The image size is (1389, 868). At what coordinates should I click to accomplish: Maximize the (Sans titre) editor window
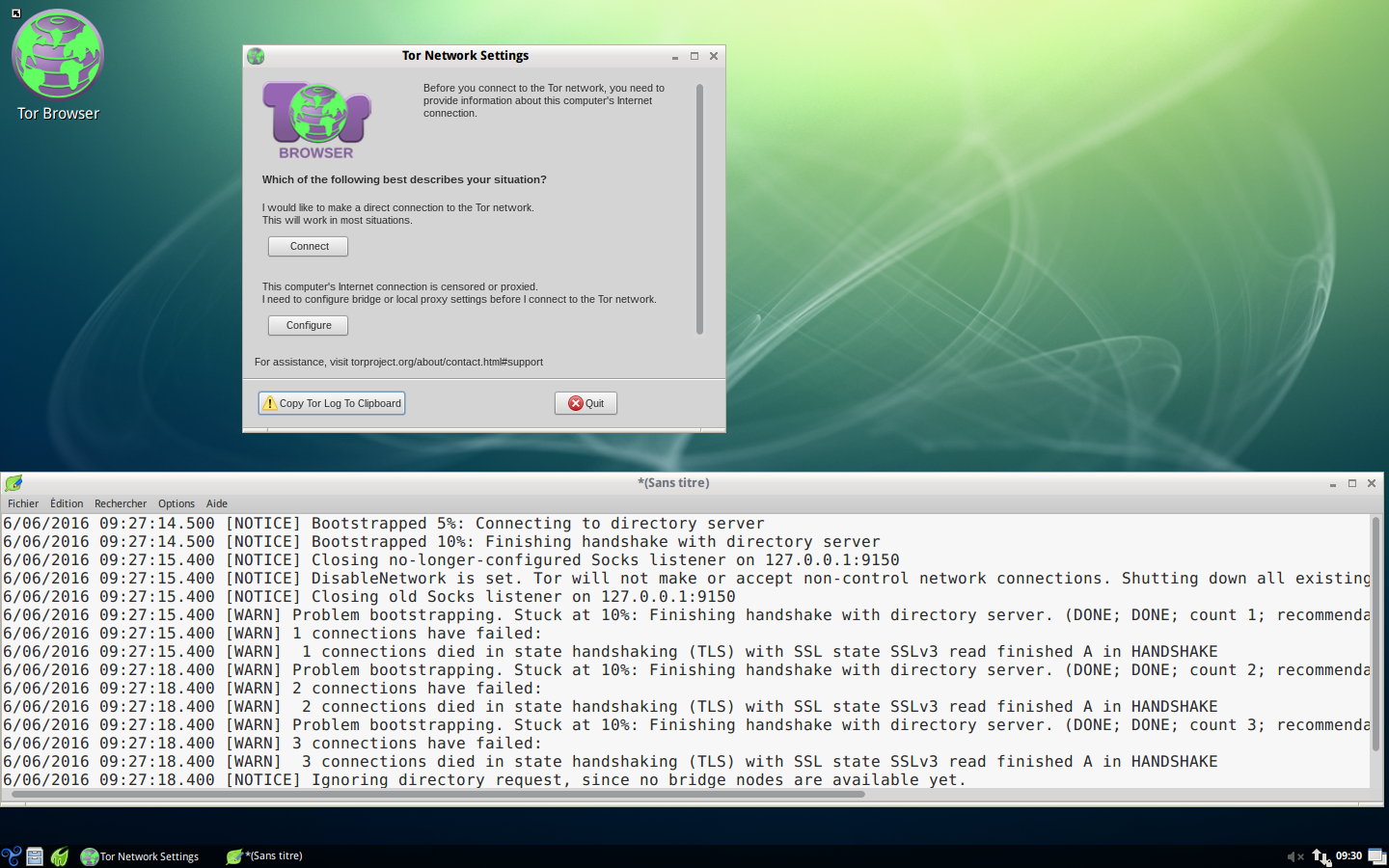(x=1352, y=483)
